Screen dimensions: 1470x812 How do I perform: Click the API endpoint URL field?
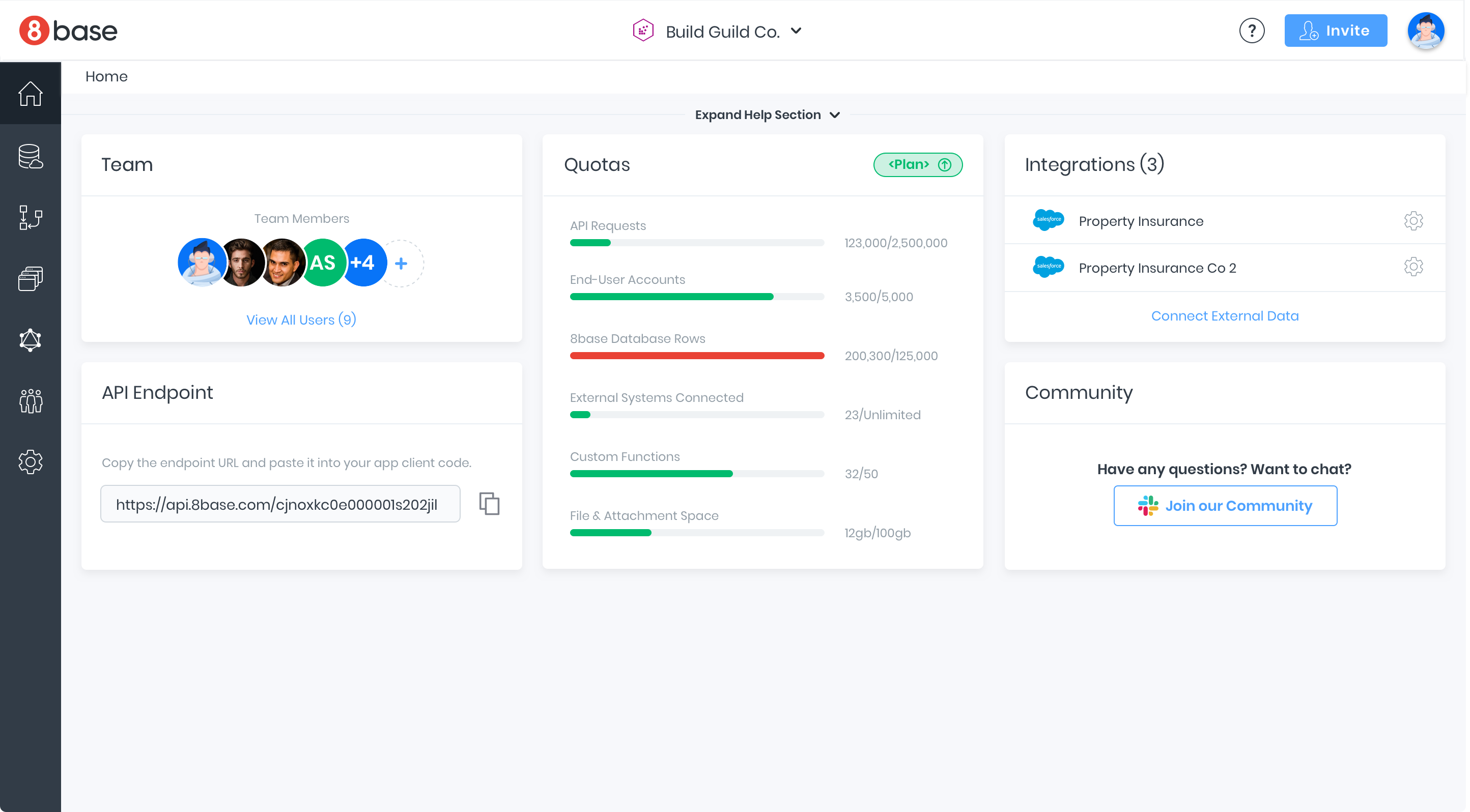280,504
